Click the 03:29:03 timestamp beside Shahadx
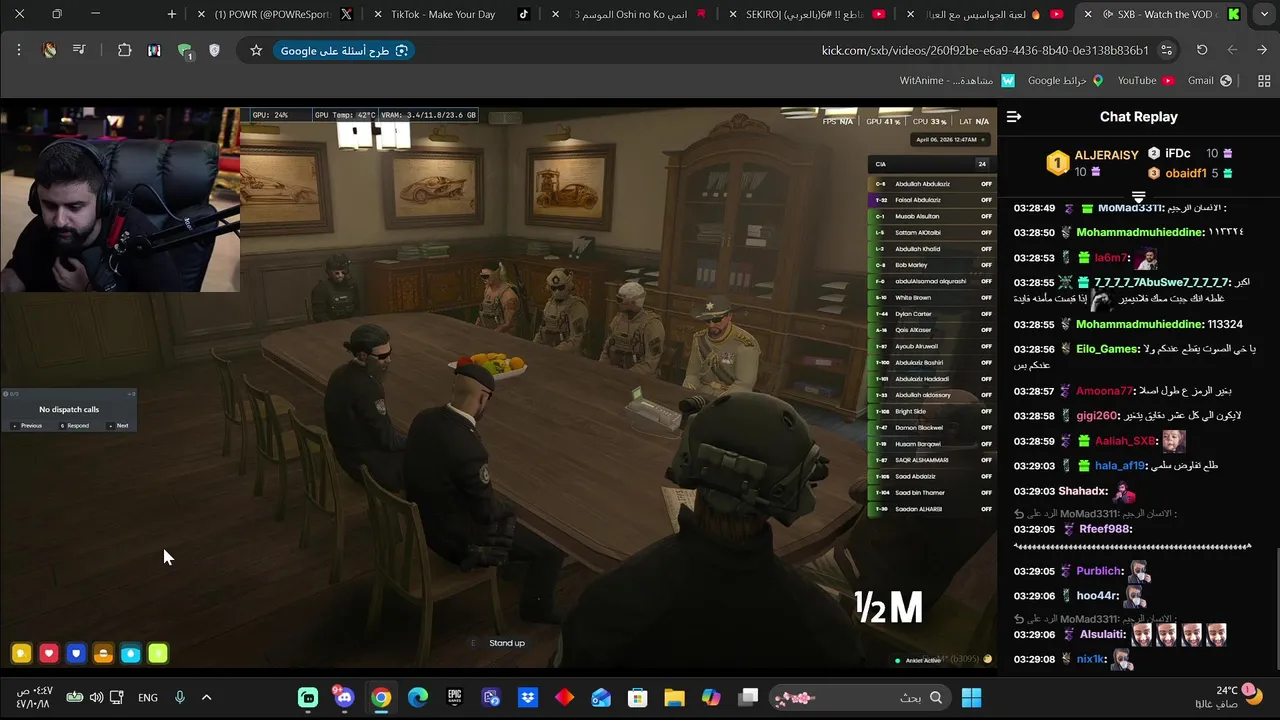Image resolution: width=1280 pixels, height=720 pixels. point(1033,491)
